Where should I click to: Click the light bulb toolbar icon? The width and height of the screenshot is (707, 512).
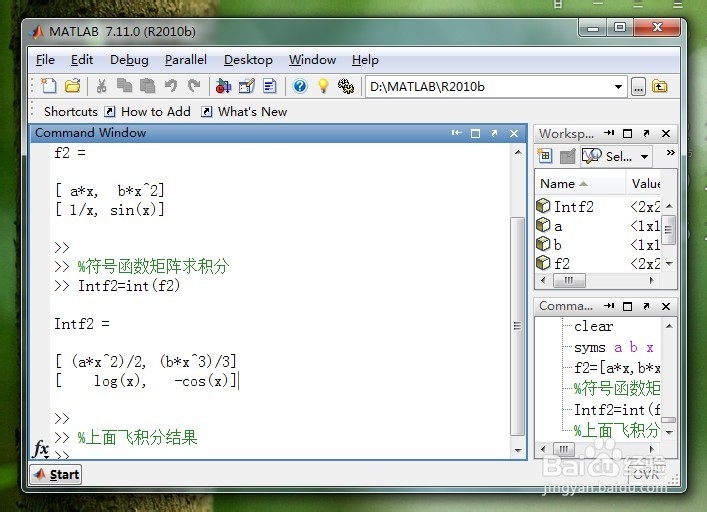pyautogui.click(x=323, y=86)
